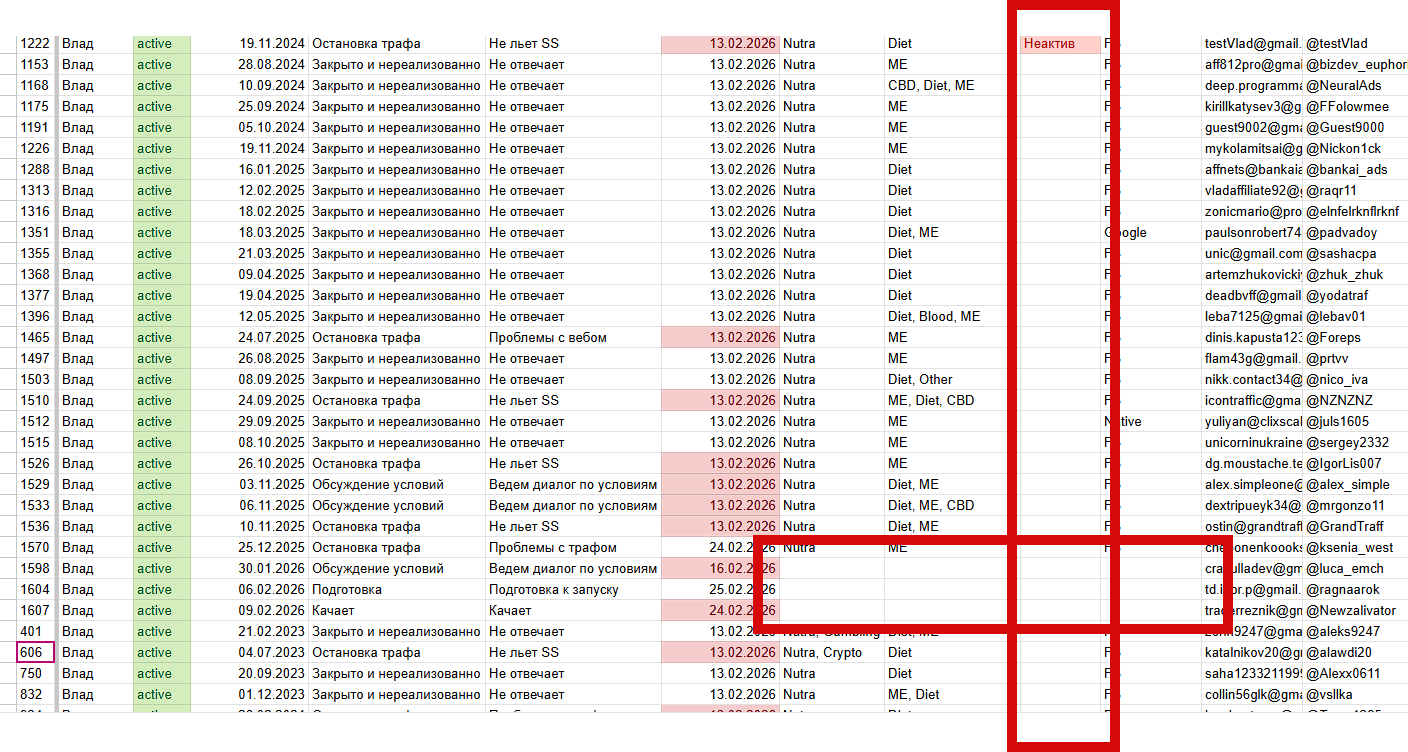This screenshot has height=752, width=1408.
Task: Select the outlined ID cell 606
Action: pos(36,653)
